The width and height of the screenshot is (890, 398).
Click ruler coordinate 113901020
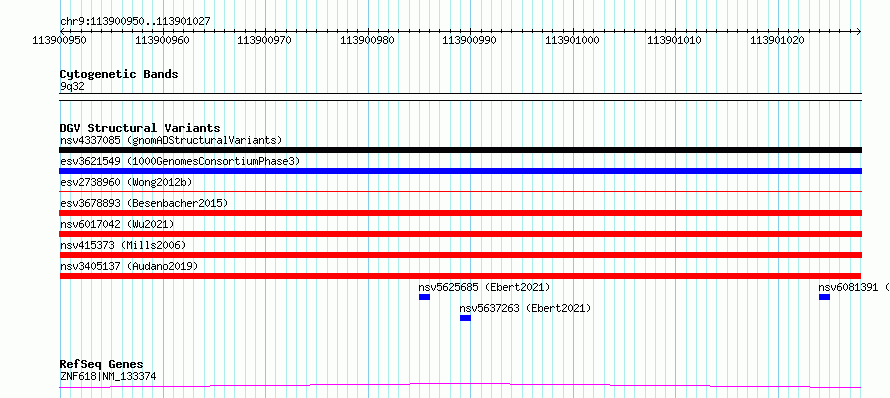pos(778,41)
